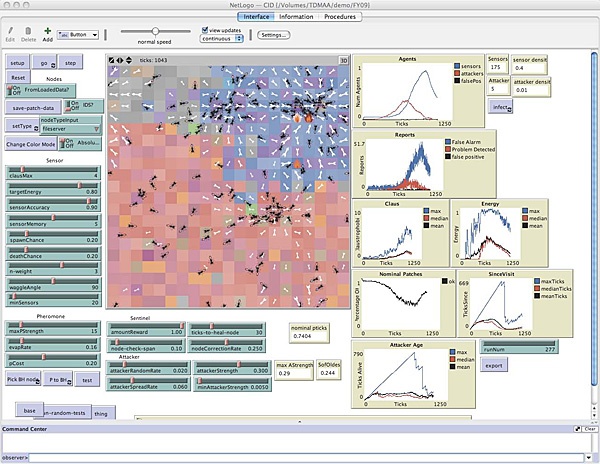Click the export button
Image resolution: width=600 pixels, height=464 pixels.
click(x=493, y=366)
